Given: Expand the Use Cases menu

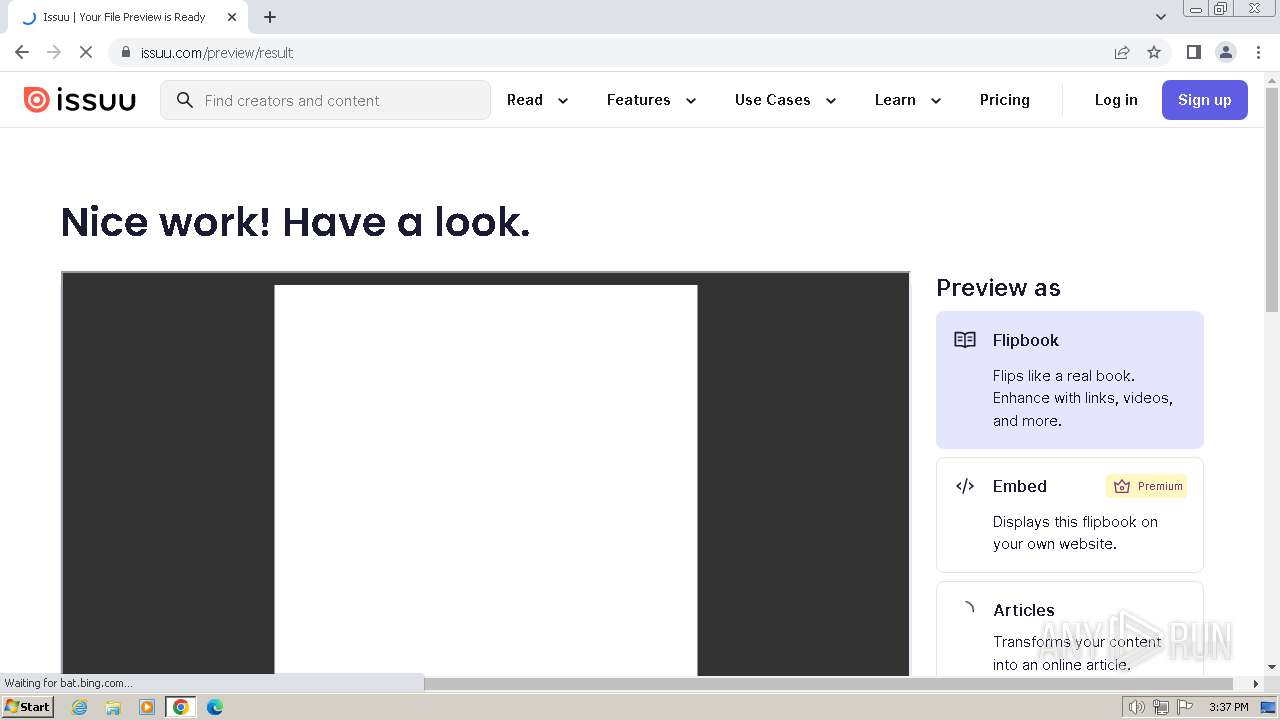Looking at the screenshot, I should tap(785, 100).
